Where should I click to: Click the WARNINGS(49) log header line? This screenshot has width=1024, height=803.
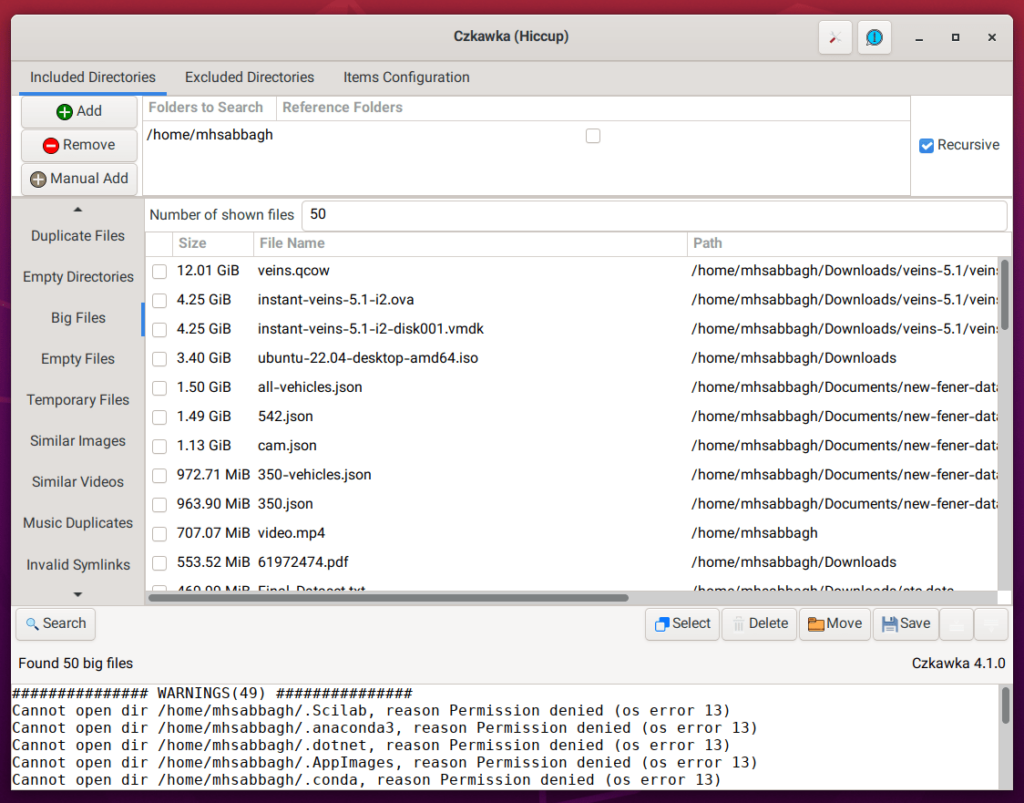tap(212, 693)
